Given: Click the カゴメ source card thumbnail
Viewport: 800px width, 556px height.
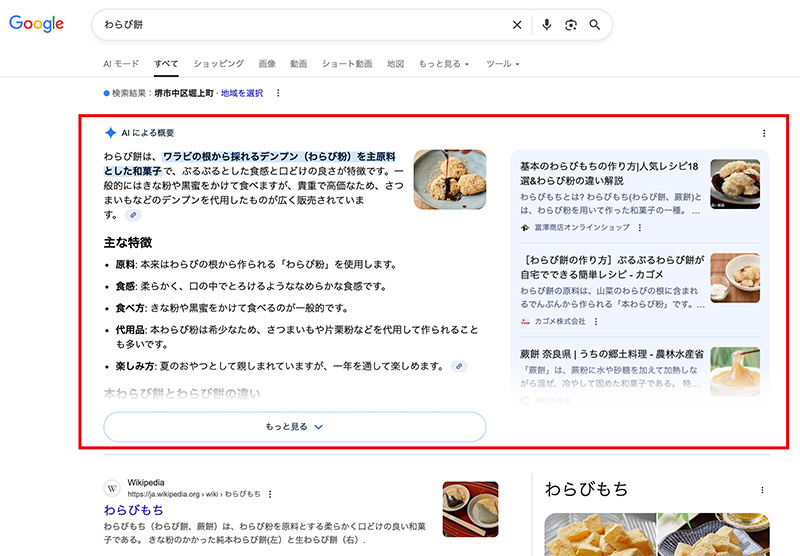Looking at the screenshot, I should tap(735, 278).
